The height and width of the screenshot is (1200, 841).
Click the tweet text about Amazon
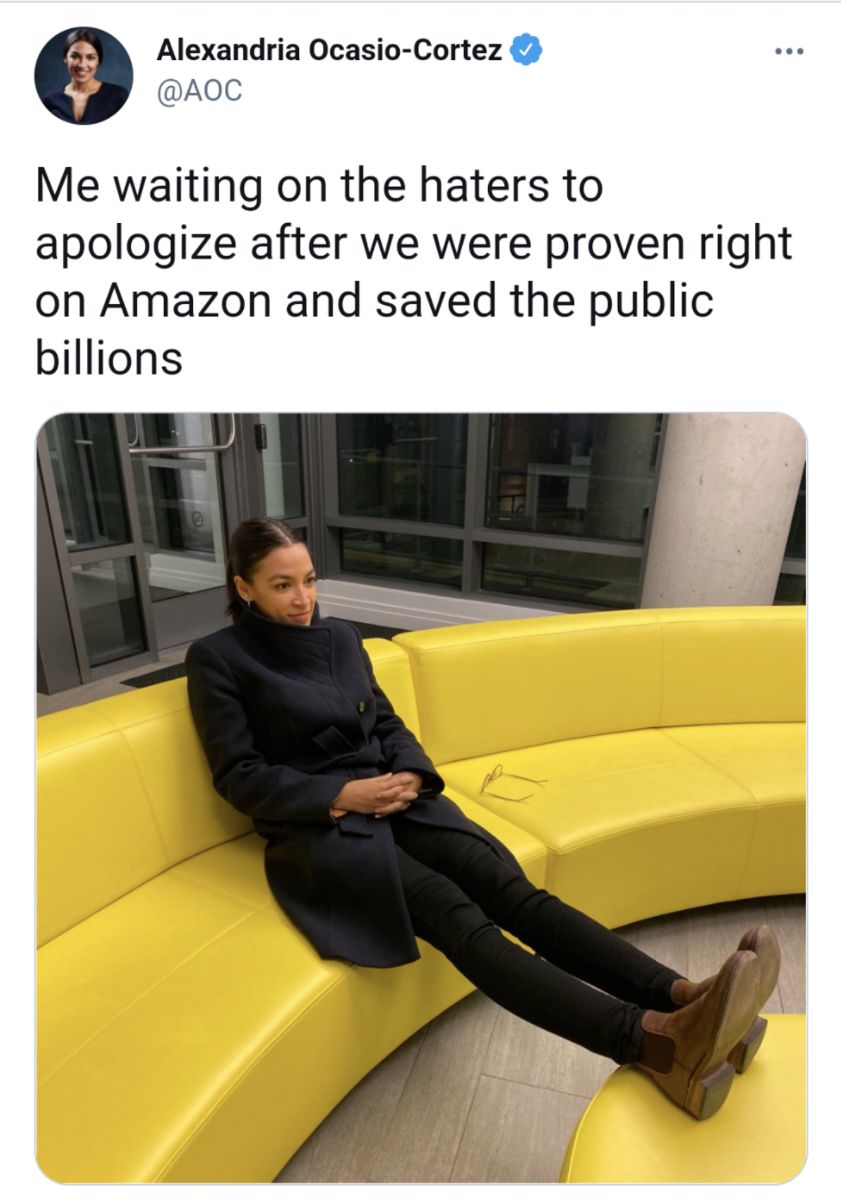(414, 272)
